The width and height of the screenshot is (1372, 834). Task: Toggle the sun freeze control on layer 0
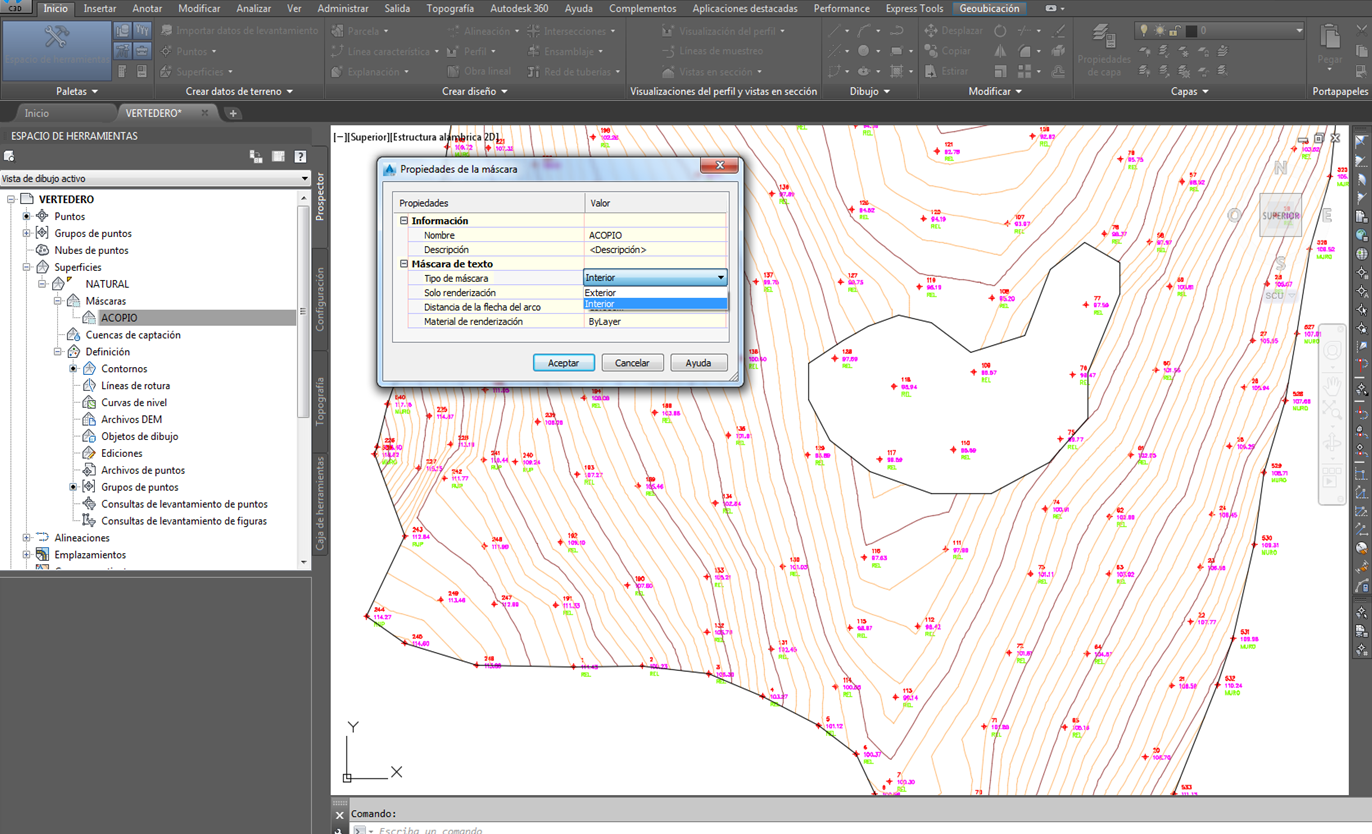click(1159, 29)
